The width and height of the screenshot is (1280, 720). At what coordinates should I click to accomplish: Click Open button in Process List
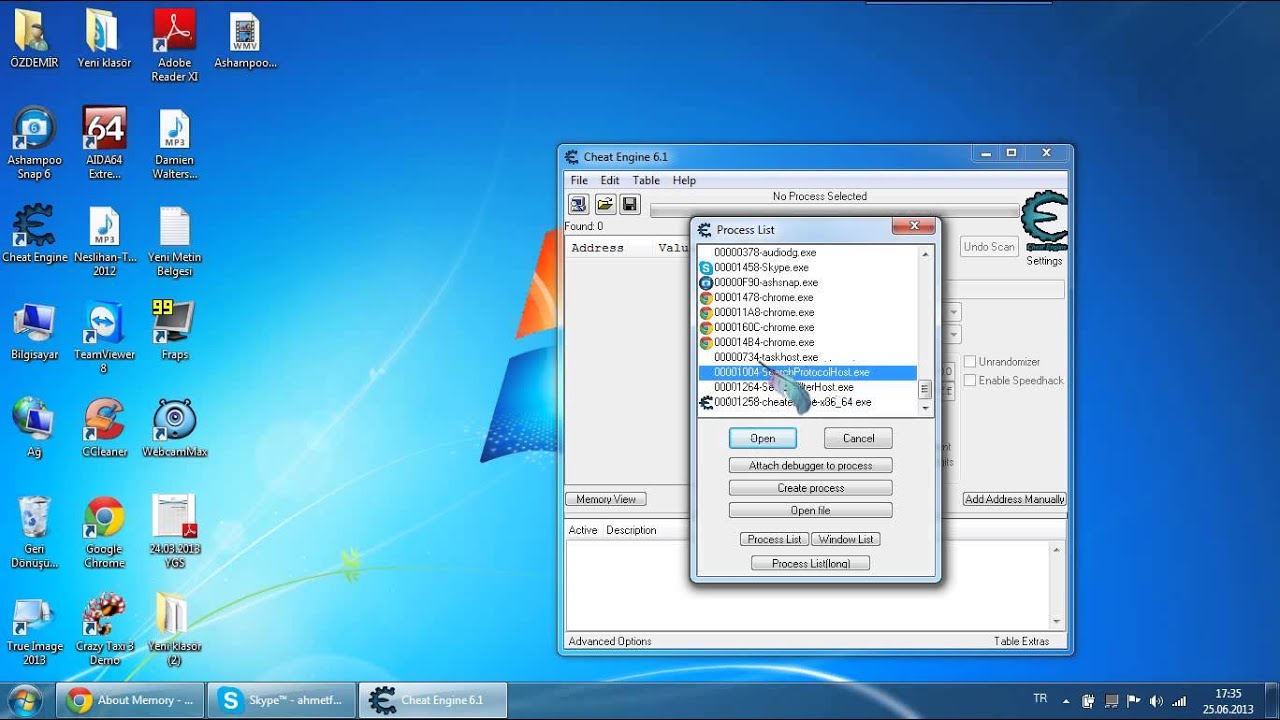click(763, 438)
